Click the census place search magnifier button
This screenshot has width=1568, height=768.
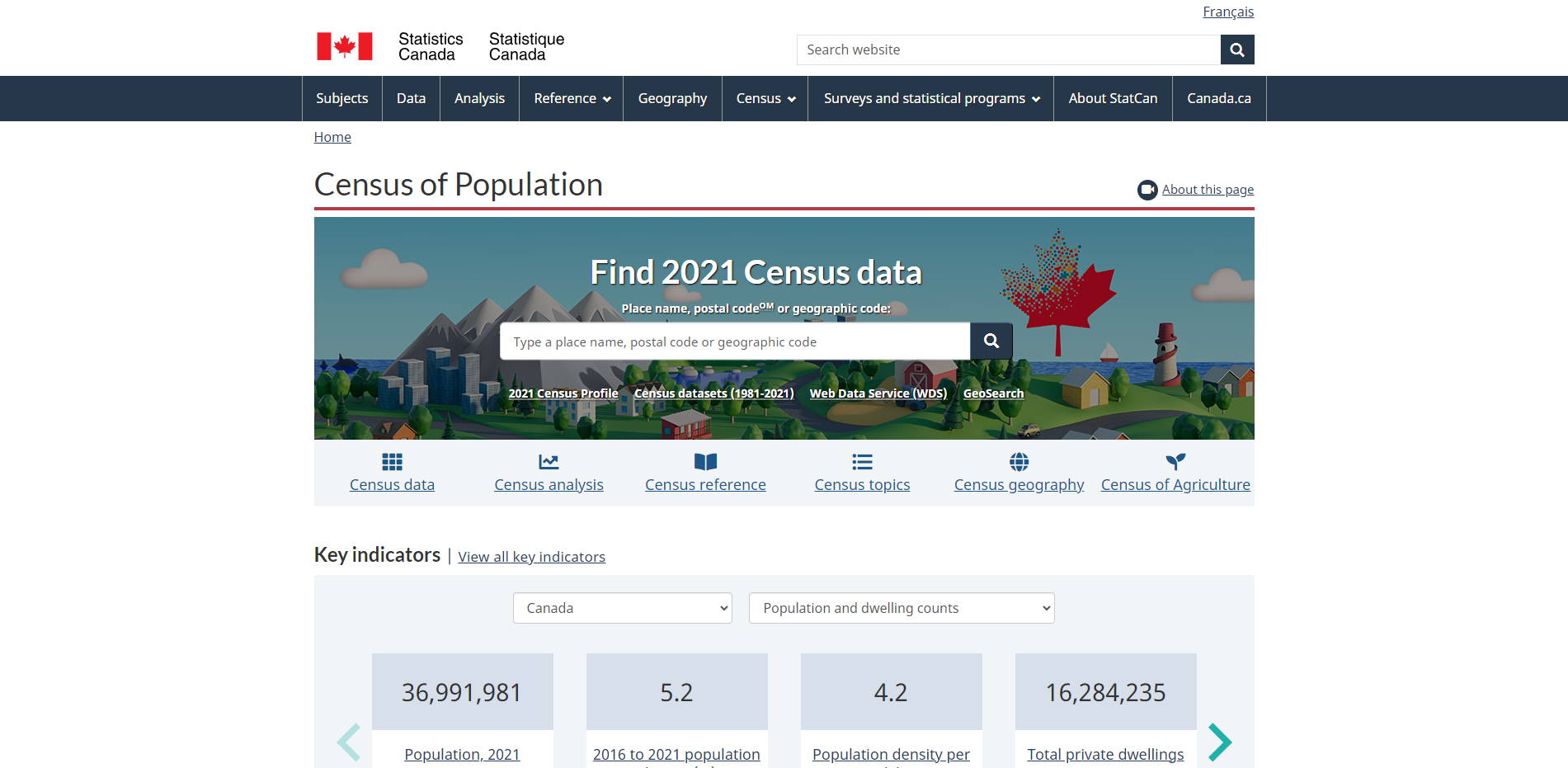991,342
